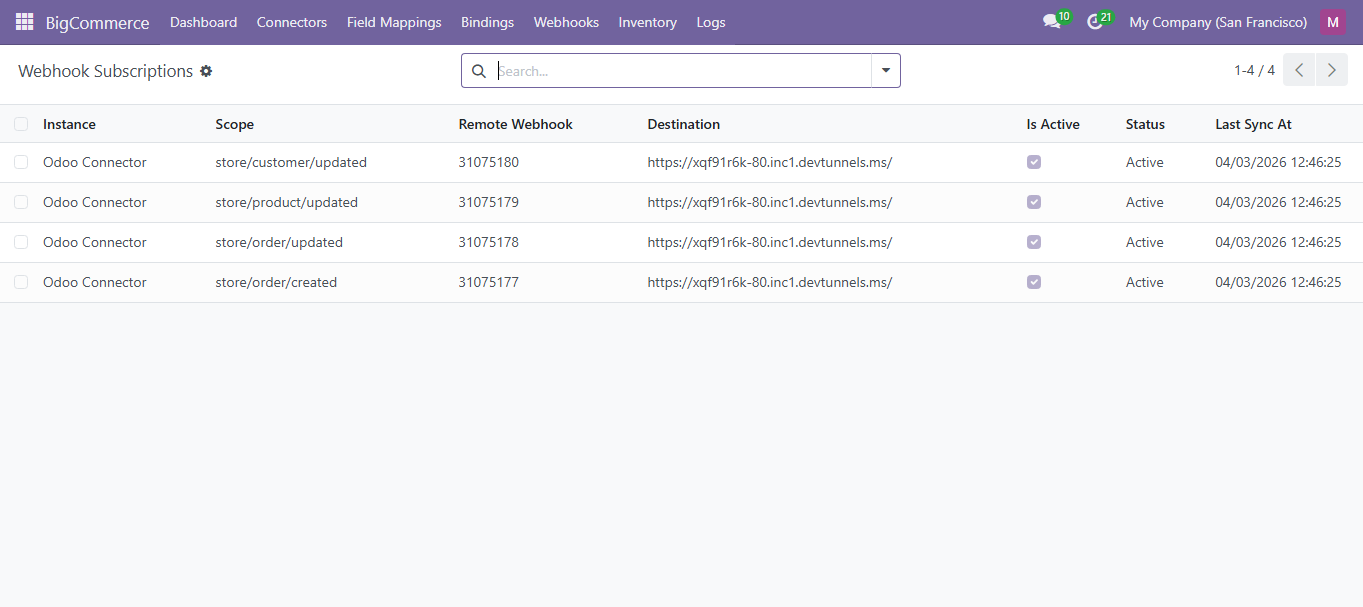Click the user avatar marked M
The height and width of the screenshot is (607, 1363).
click(x=1332, y=21)
